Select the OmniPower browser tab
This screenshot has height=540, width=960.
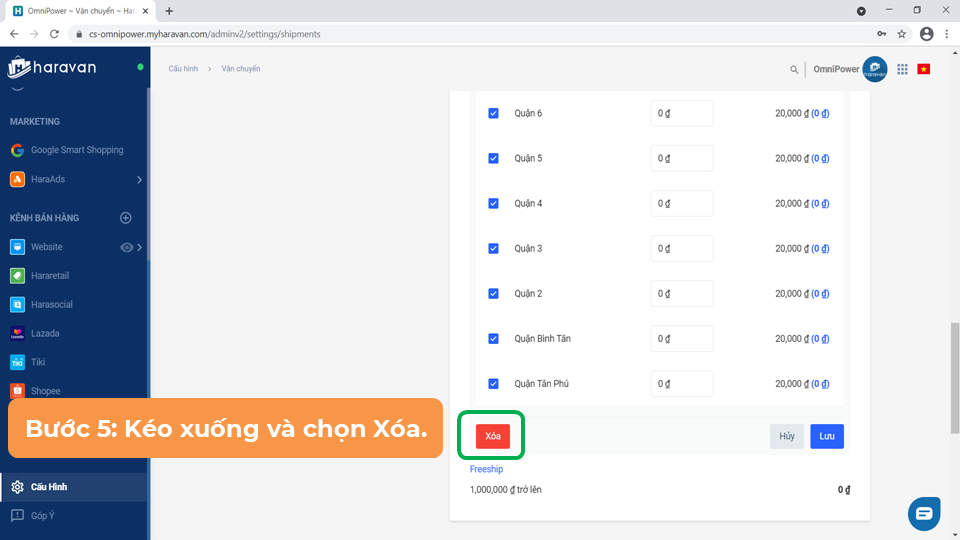point(80,11)
